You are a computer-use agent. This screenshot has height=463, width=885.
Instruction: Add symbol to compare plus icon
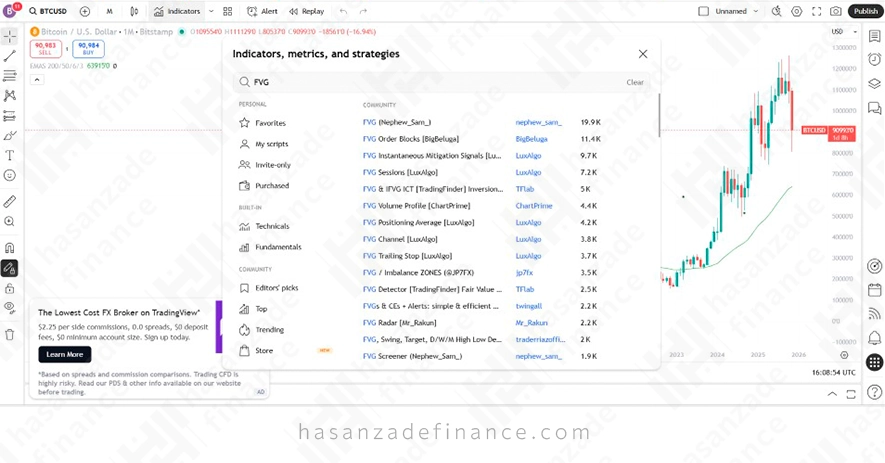click(x=85, y=11)
